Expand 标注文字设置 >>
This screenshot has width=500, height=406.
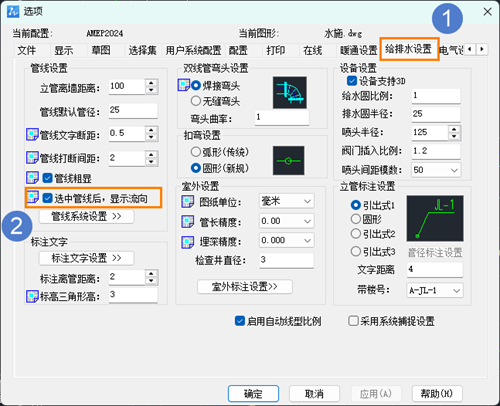(86, 258)
